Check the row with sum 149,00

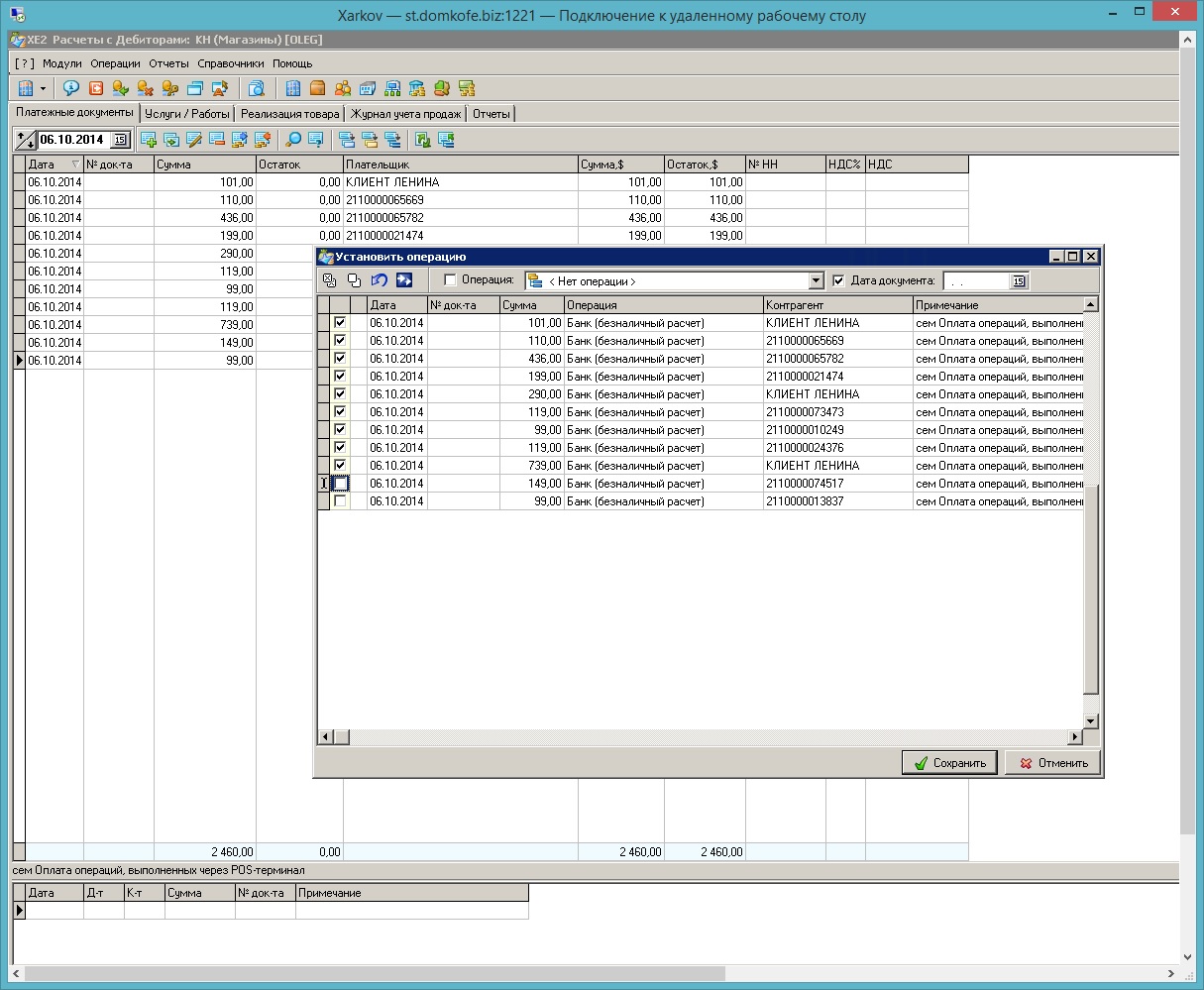click(x=341, y=484)
